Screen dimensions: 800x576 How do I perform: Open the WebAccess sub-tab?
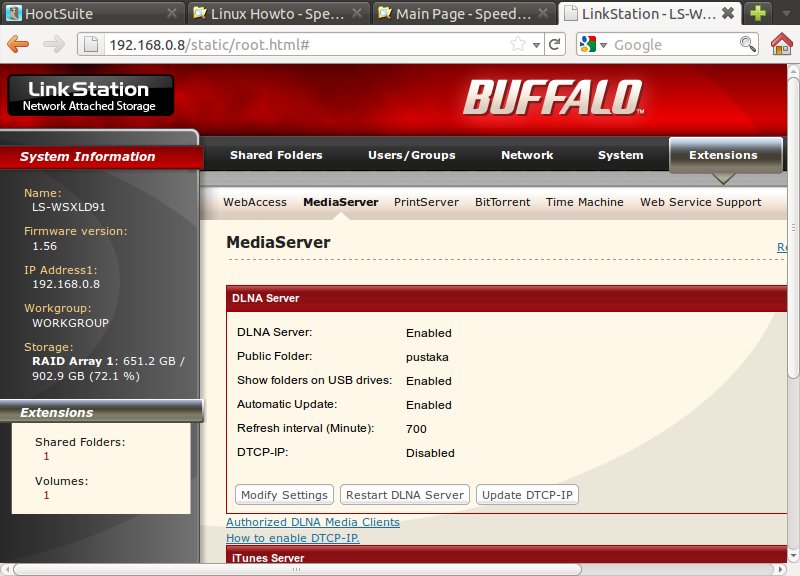point(255,202)
